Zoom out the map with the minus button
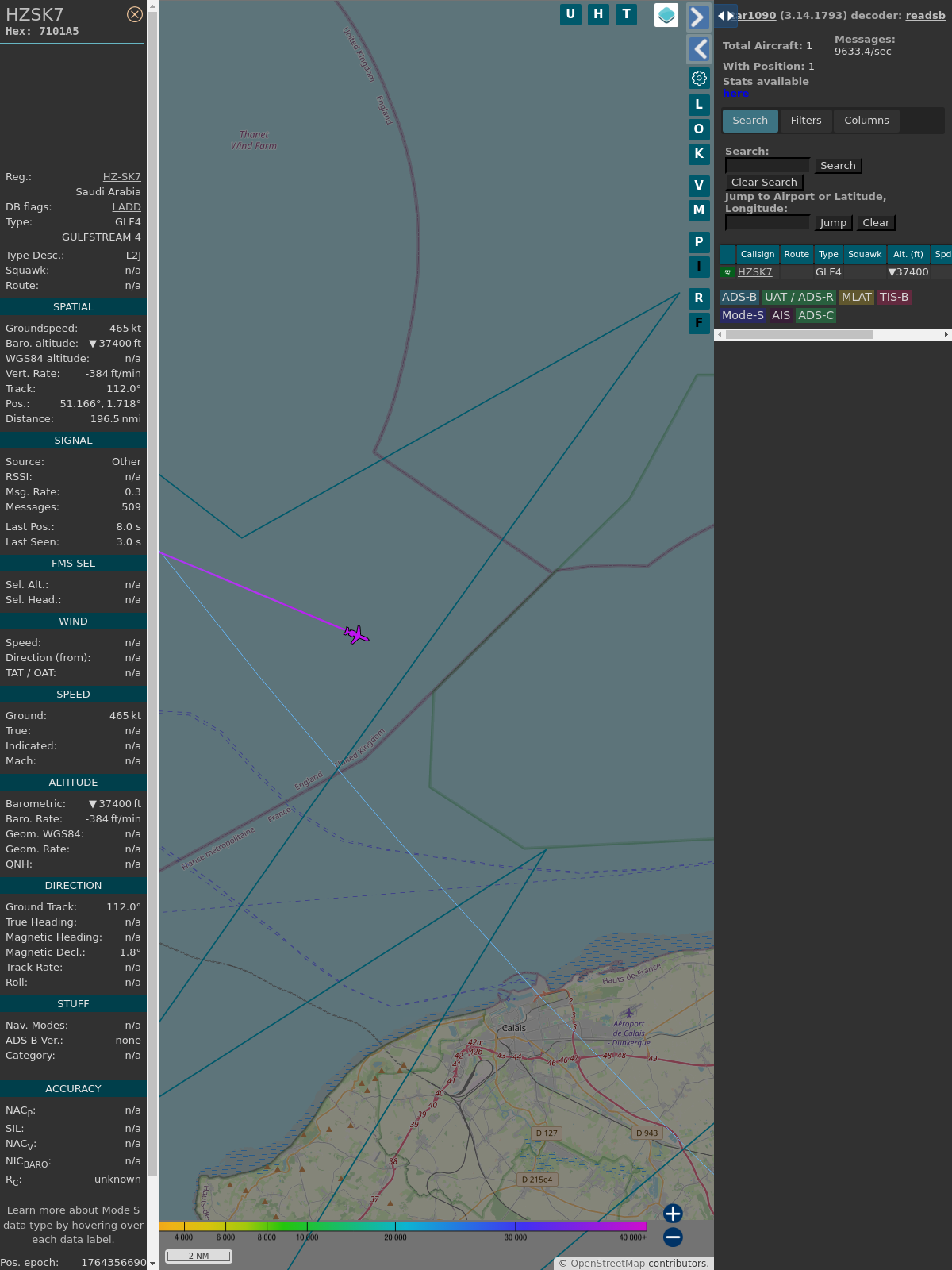This screenshot has width=952, height=1270. 673,1237
